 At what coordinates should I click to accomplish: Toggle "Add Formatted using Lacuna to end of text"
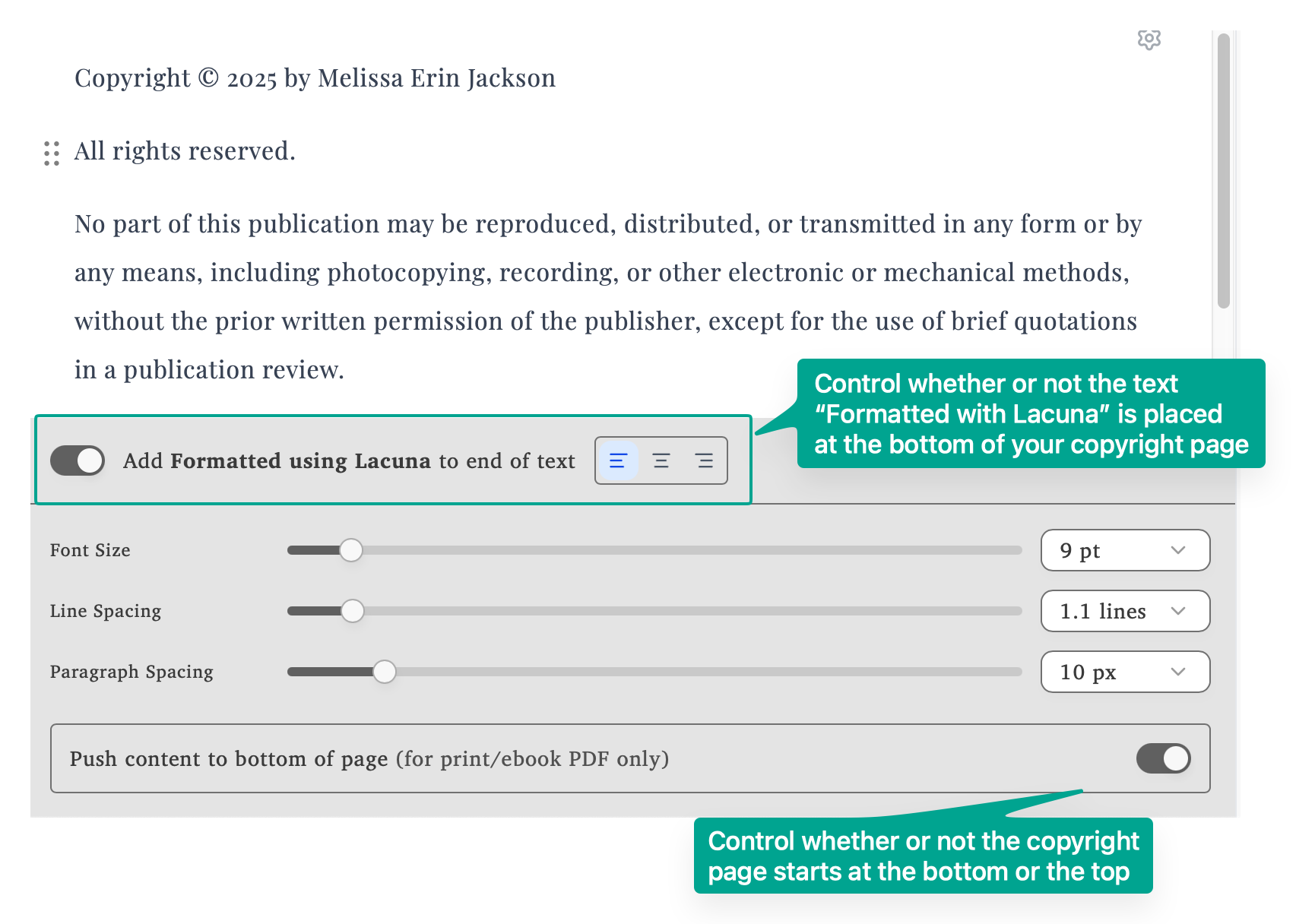77,460
